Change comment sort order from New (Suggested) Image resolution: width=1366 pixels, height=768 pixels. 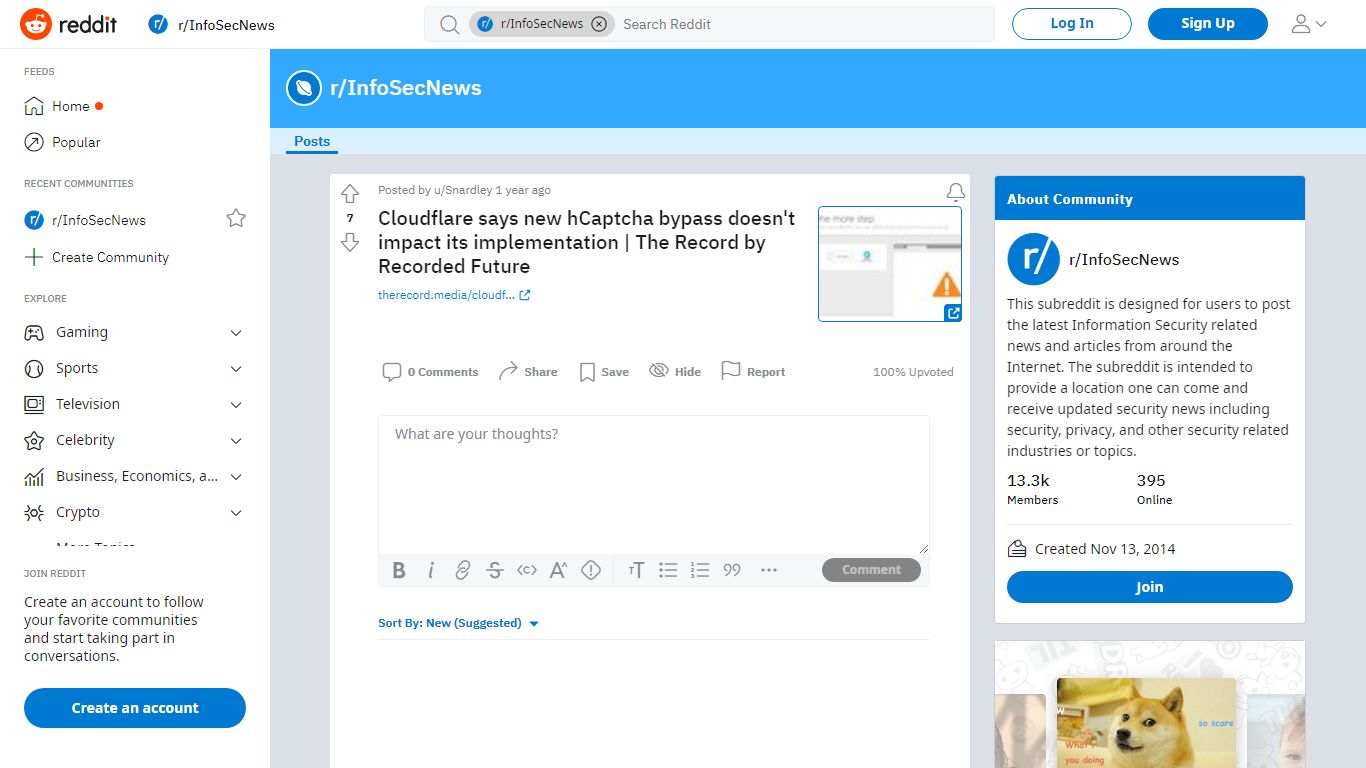(x=459, y=623)
